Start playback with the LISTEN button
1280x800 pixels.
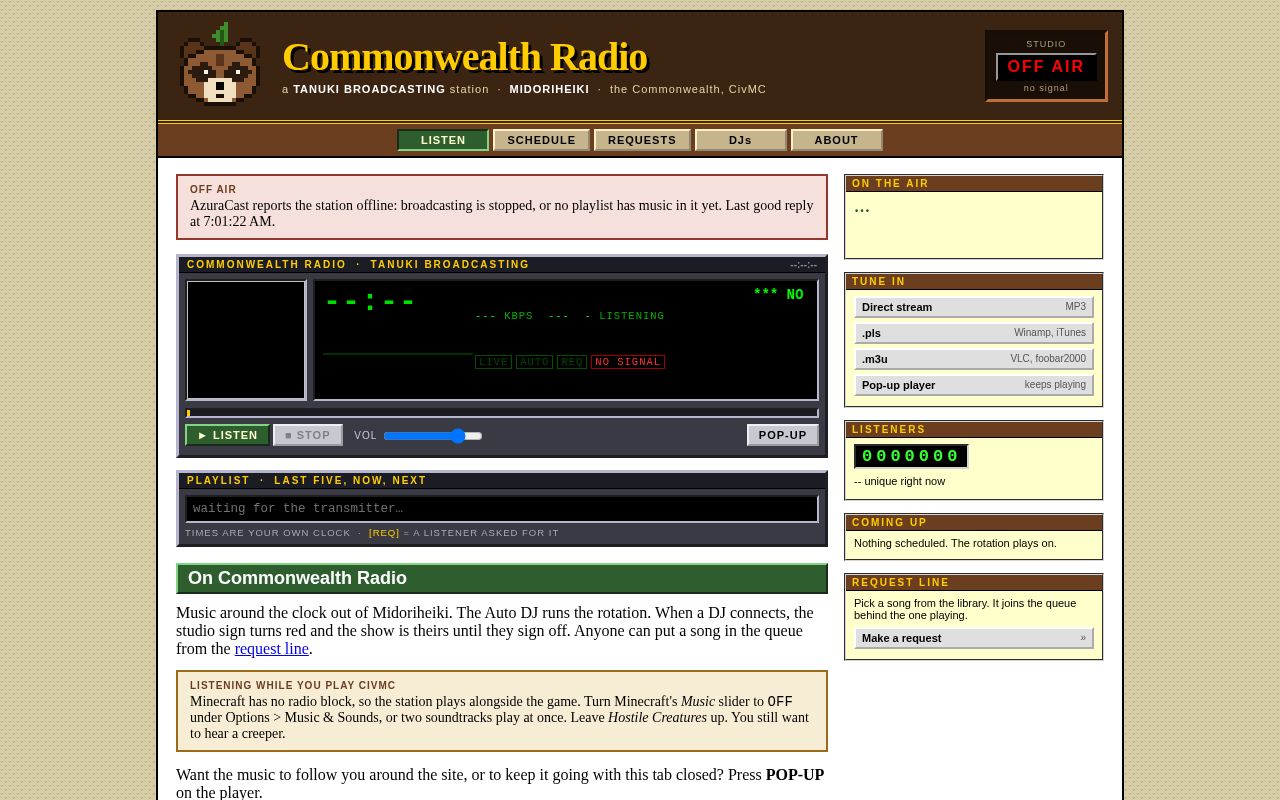pos(227,435)
